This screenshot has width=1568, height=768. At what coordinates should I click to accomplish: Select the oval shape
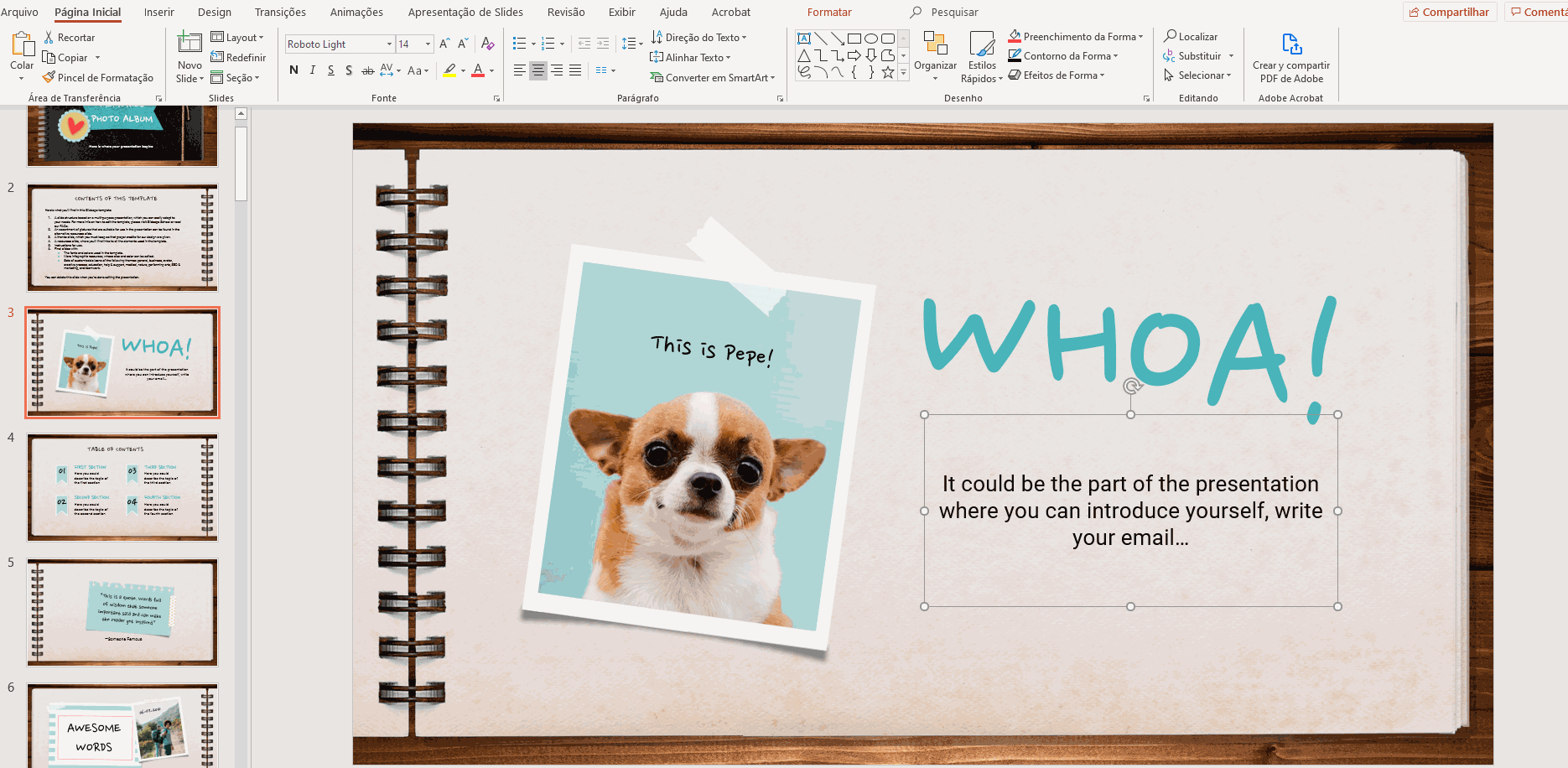point(871,39)
